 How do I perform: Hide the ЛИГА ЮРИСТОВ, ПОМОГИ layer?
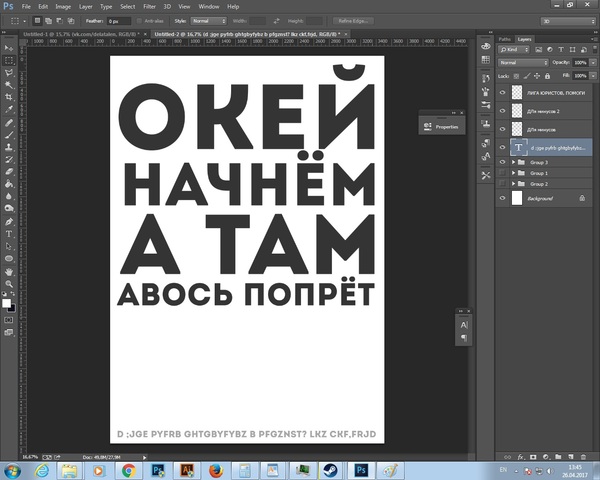tap(502, 91)
